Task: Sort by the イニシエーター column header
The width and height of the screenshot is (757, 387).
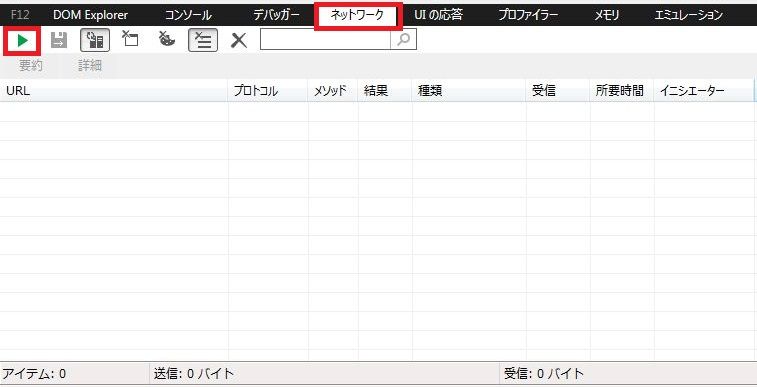Action: click(x=704, y=91)
